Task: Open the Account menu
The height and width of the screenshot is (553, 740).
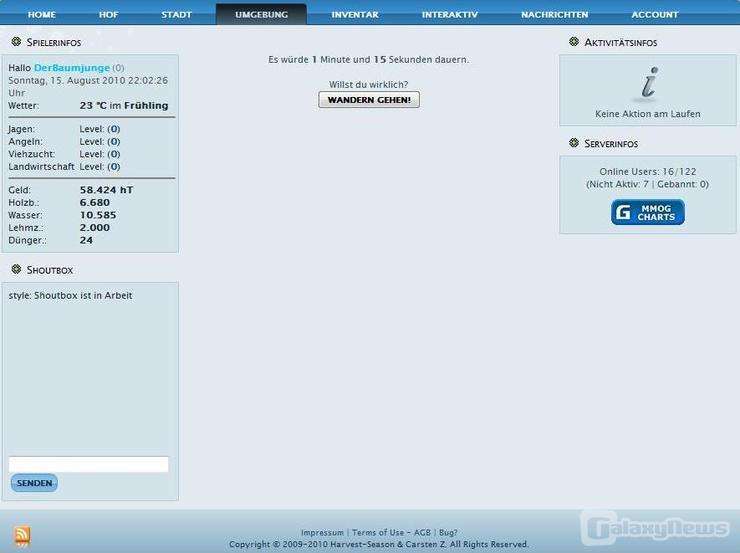Action: pos(654,15)
